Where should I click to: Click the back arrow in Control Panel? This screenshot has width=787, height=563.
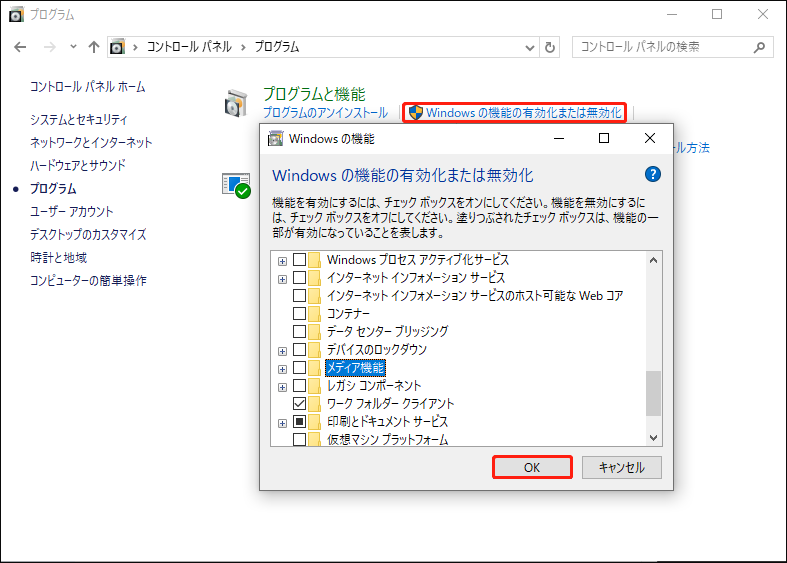point(20,47)
